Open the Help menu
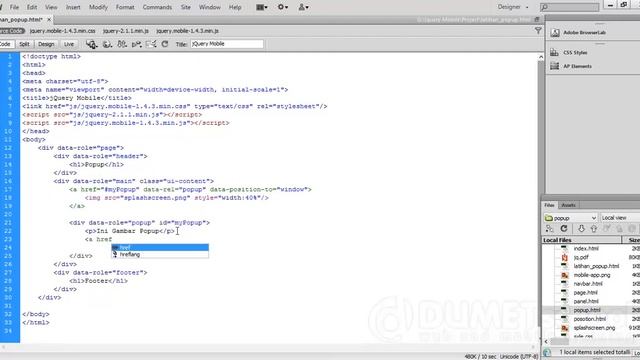 click(235, 7)
